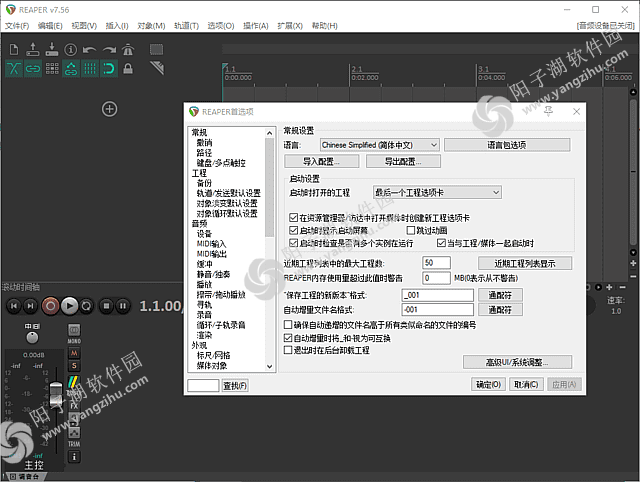Open the 编辑(E) menu
Viewport: 640px width, 482px height.
coord(50,26)
